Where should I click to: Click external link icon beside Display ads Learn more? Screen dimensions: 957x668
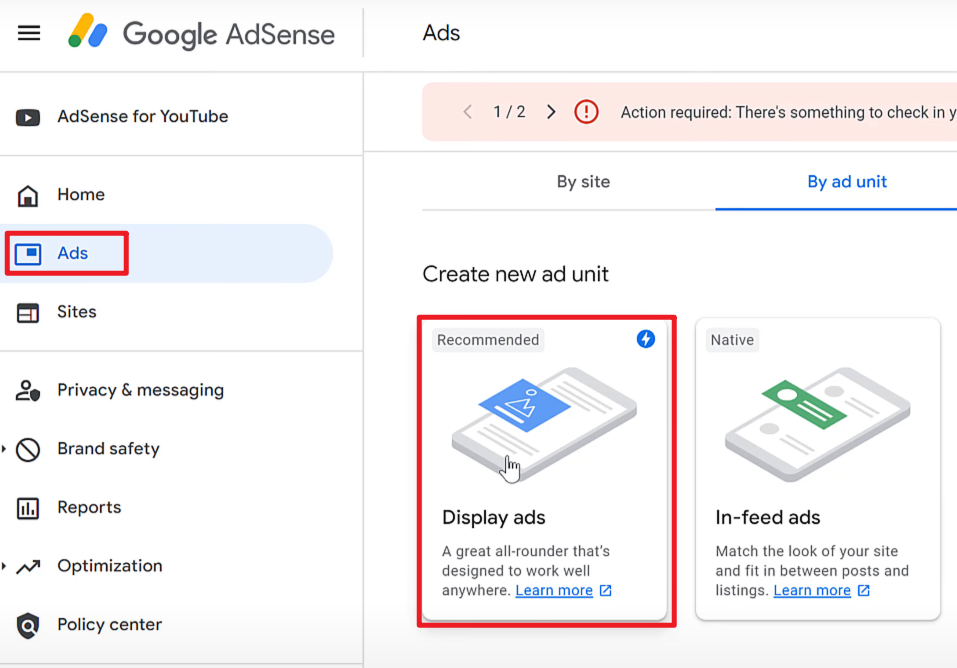coord(605,590)
